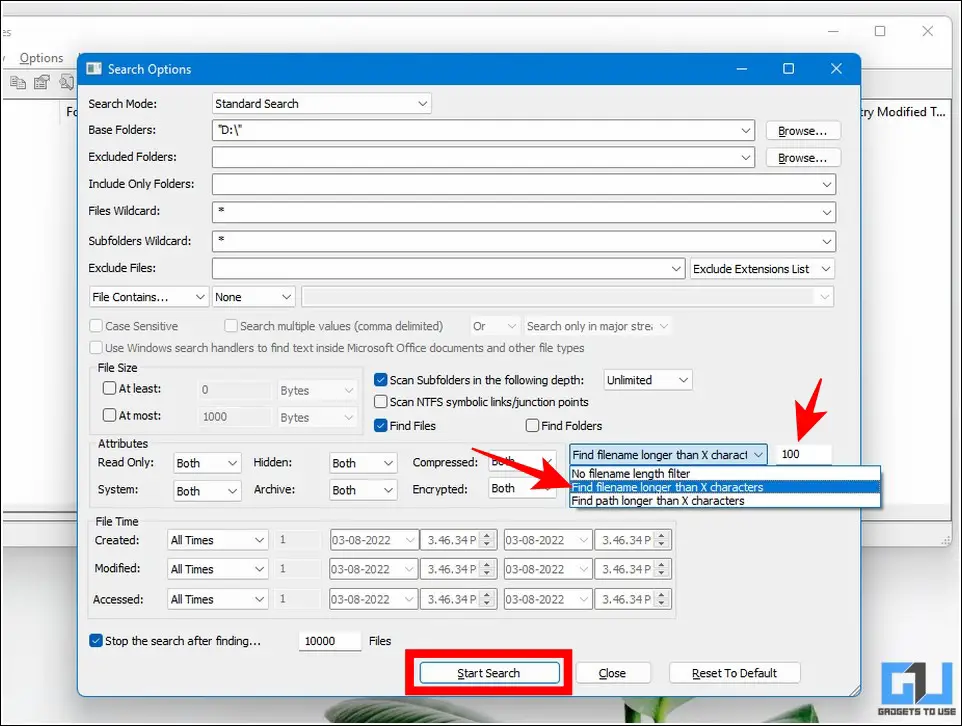
Task: Expand the Include Only Folders combo box
Action: pos(826,184)
